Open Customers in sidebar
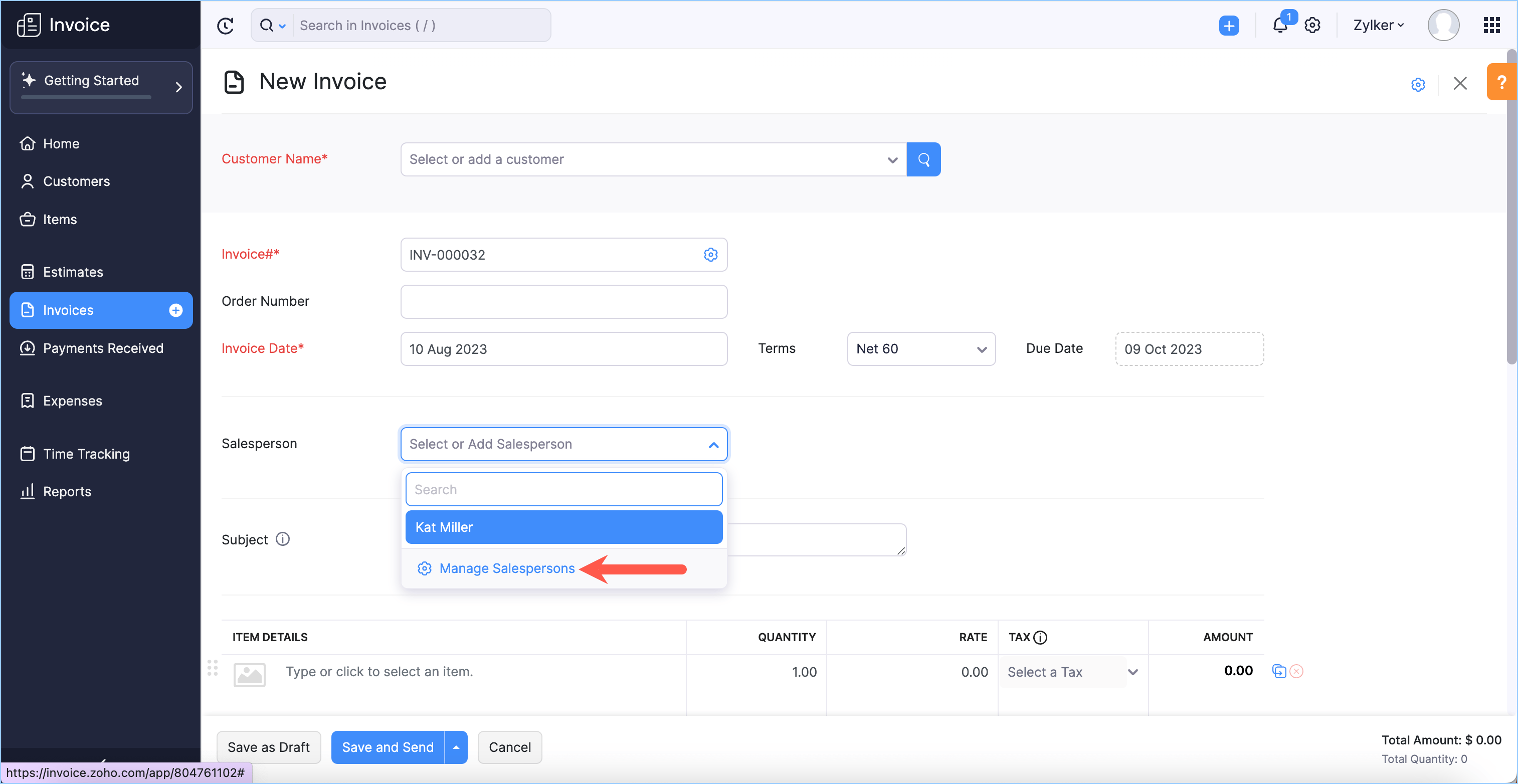Screen dimensions: 1518x784 101,181
